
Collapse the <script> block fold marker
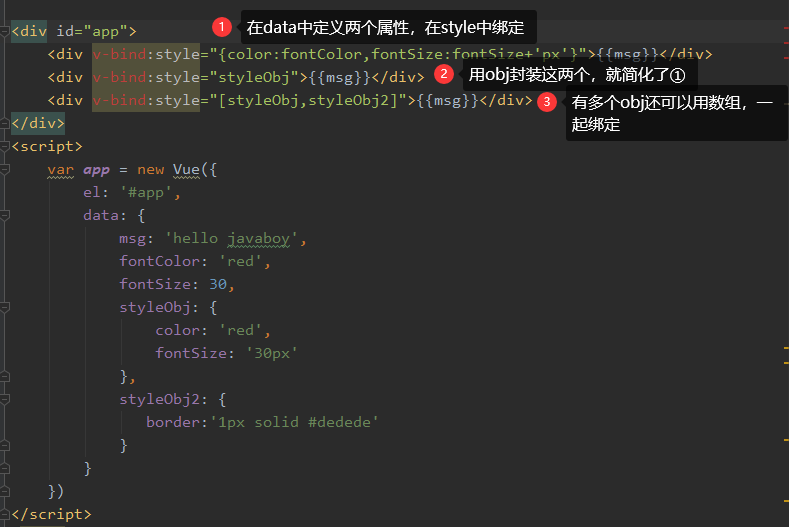tap(5, 147)
